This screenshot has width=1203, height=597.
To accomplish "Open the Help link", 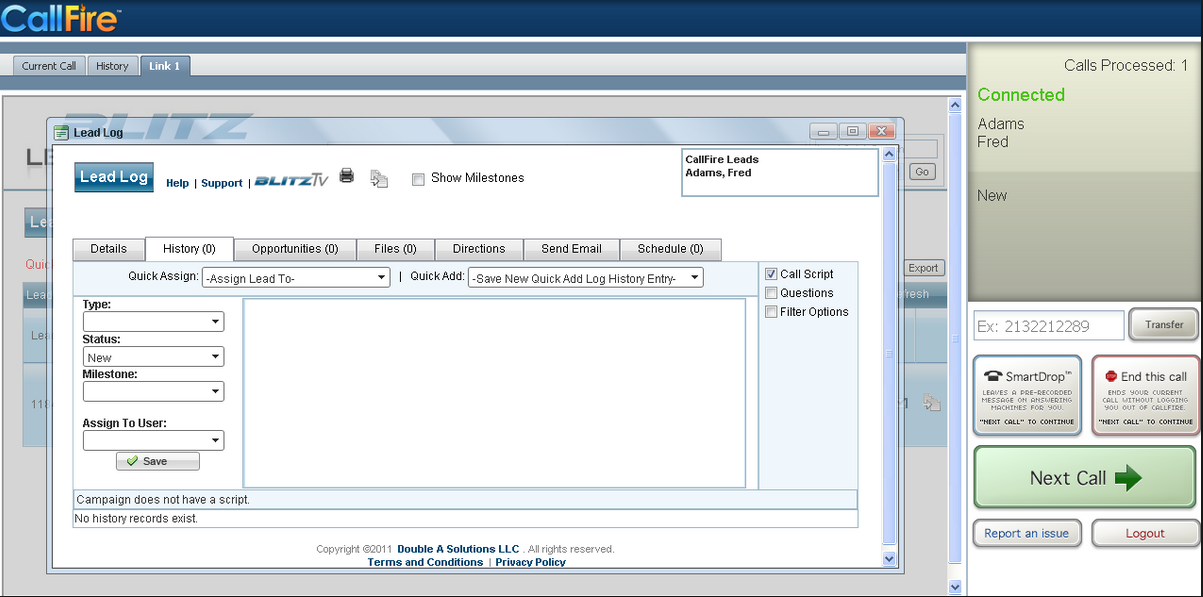I will pos(177,183).
